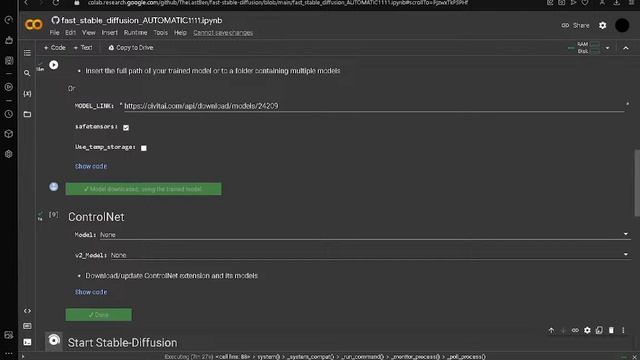Open the Insert menu
Viewport: 640px width, 360px height.
(109, 33)
